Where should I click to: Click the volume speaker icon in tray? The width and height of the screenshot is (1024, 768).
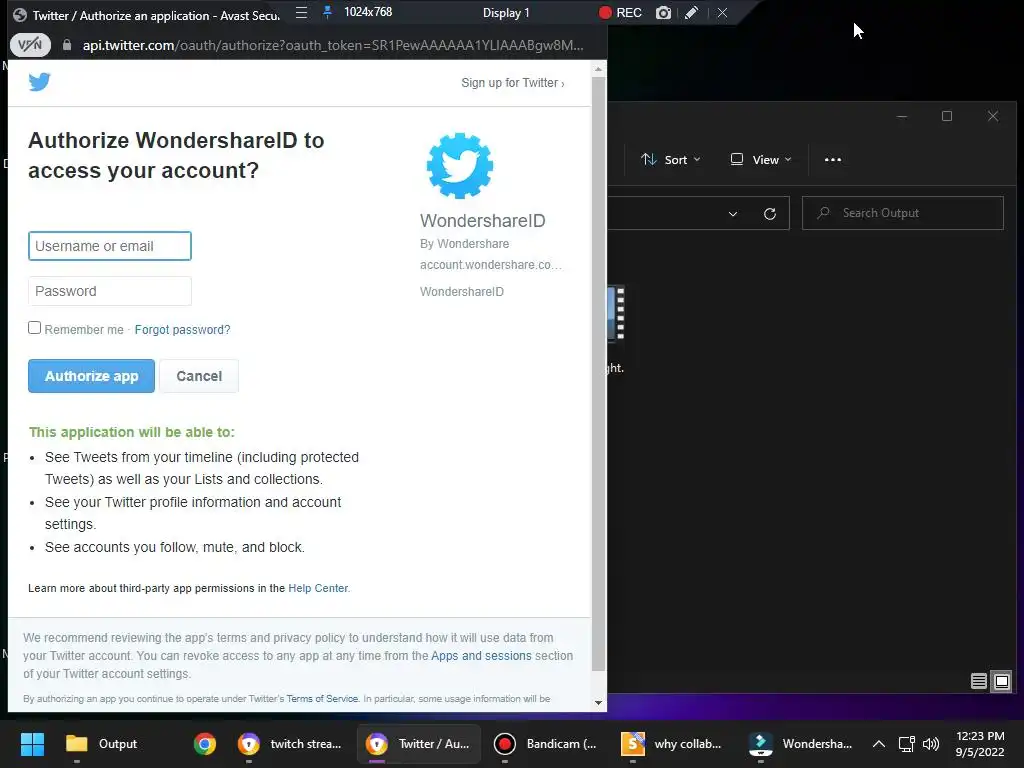[931, 744]
